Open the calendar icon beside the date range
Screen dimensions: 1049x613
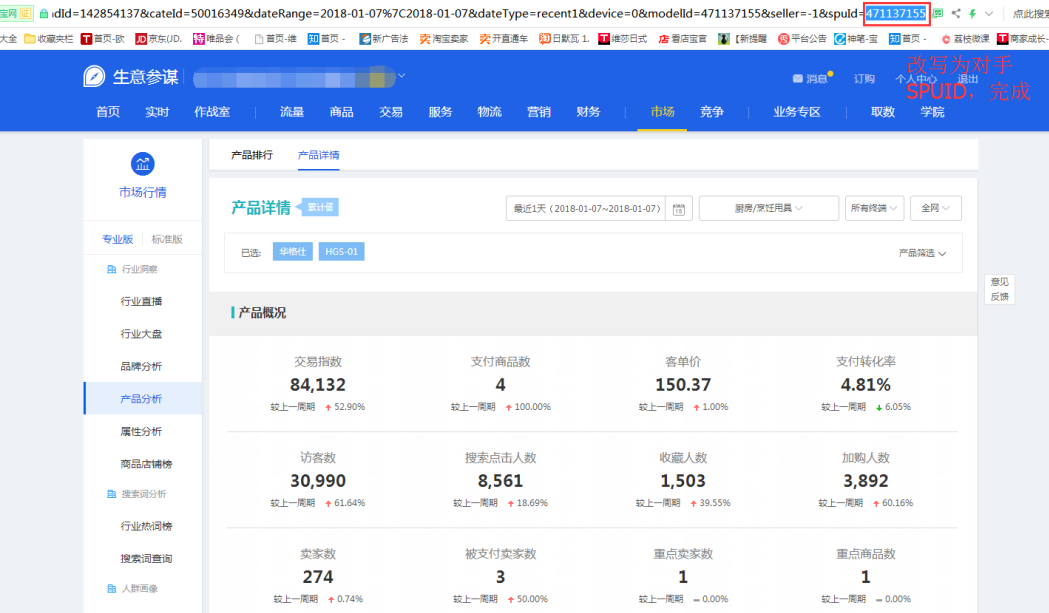[x=678, y=207]
